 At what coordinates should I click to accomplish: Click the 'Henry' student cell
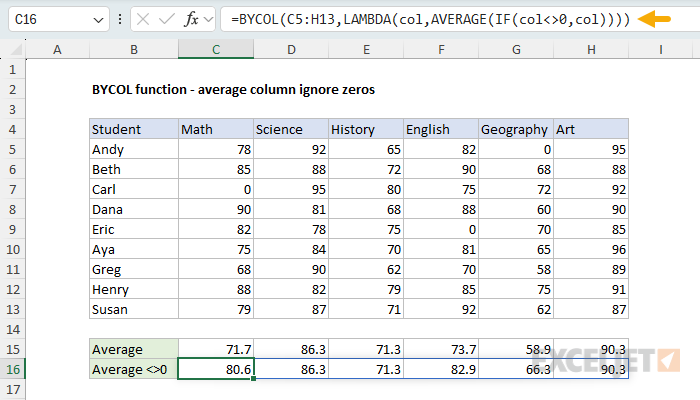click(x=134, y=290)
